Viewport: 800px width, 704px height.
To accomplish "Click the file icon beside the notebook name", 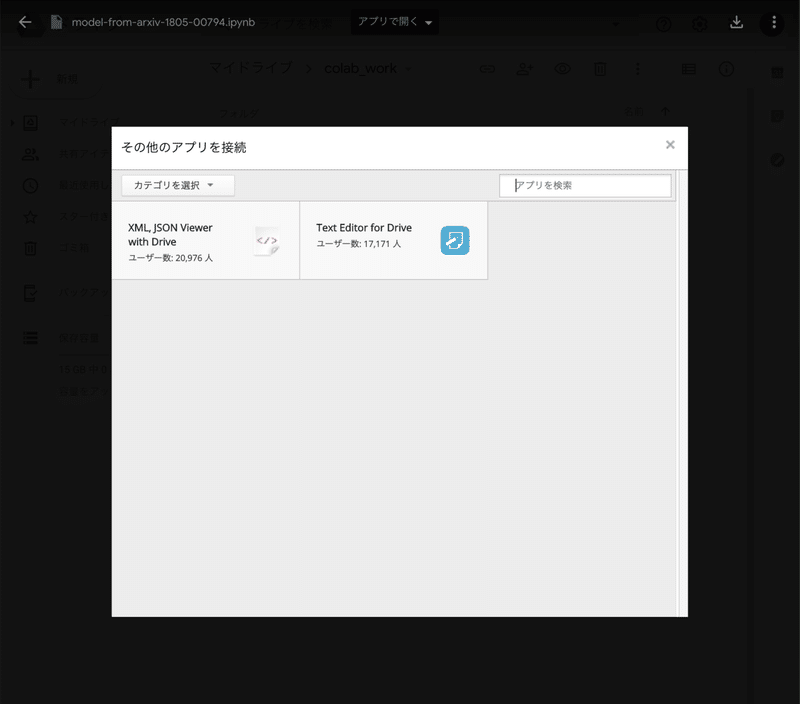I will tap(56, 22).
